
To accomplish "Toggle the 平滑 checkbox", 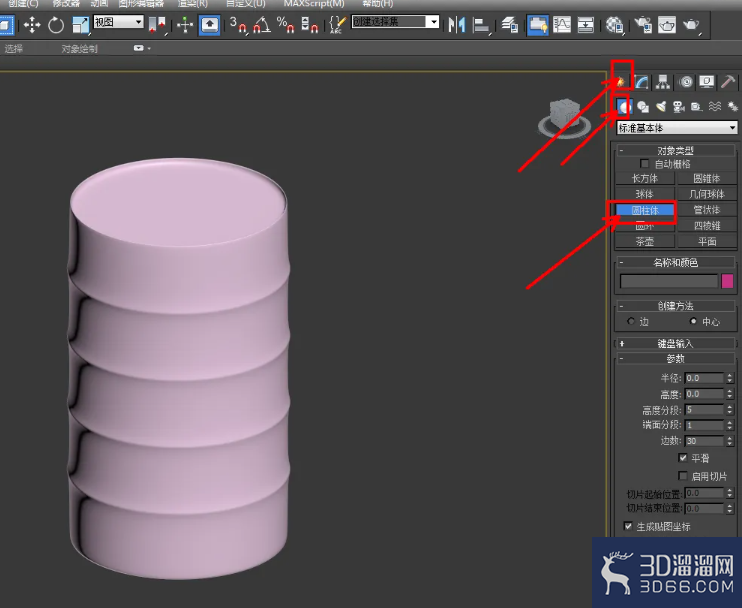I will click(x=682, y=458).
